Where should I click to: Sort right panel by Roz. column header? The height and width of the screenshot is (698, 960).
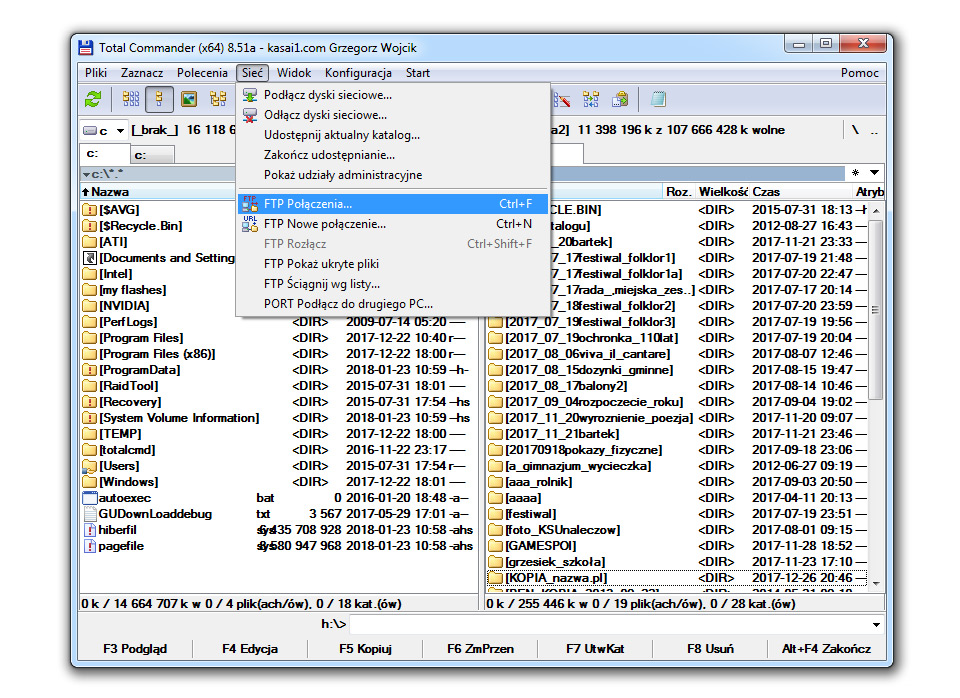[x=678, y=192]
